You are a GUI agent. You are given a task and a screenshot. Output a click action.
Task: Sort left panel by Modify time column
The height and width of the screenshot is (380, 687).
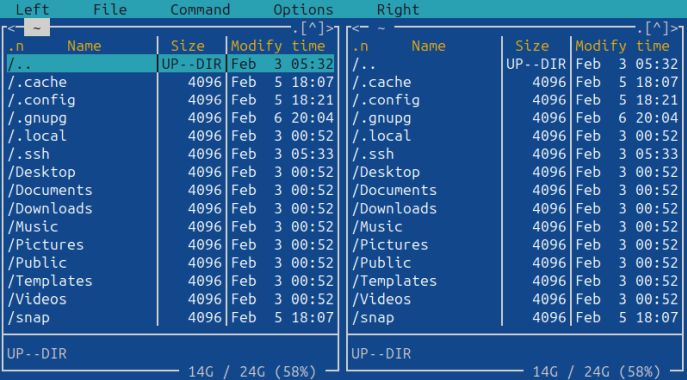[278, 46]
